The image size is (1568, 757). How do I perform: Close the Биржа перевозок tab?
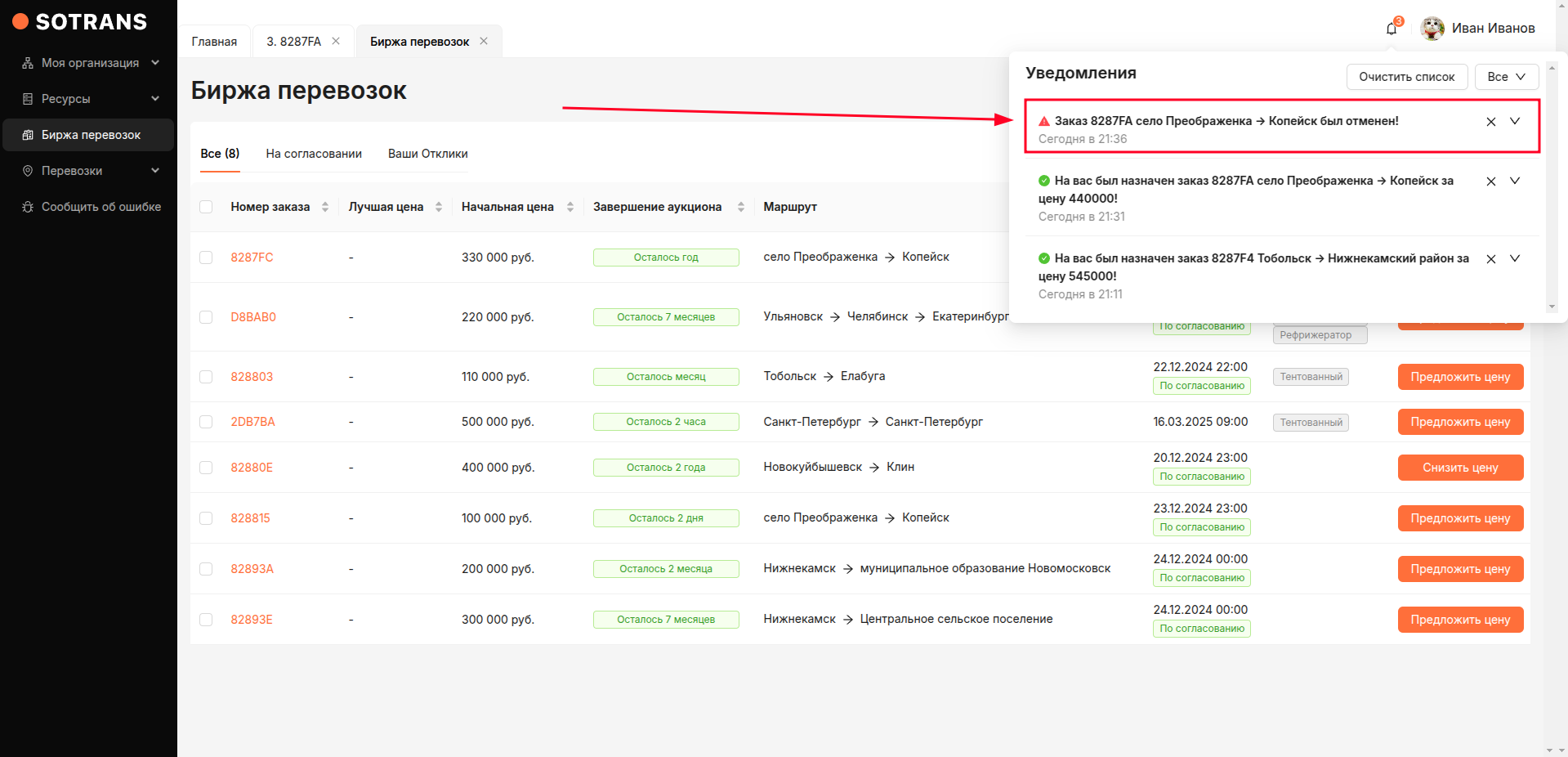pyautogui.click(x=484, y=41)
